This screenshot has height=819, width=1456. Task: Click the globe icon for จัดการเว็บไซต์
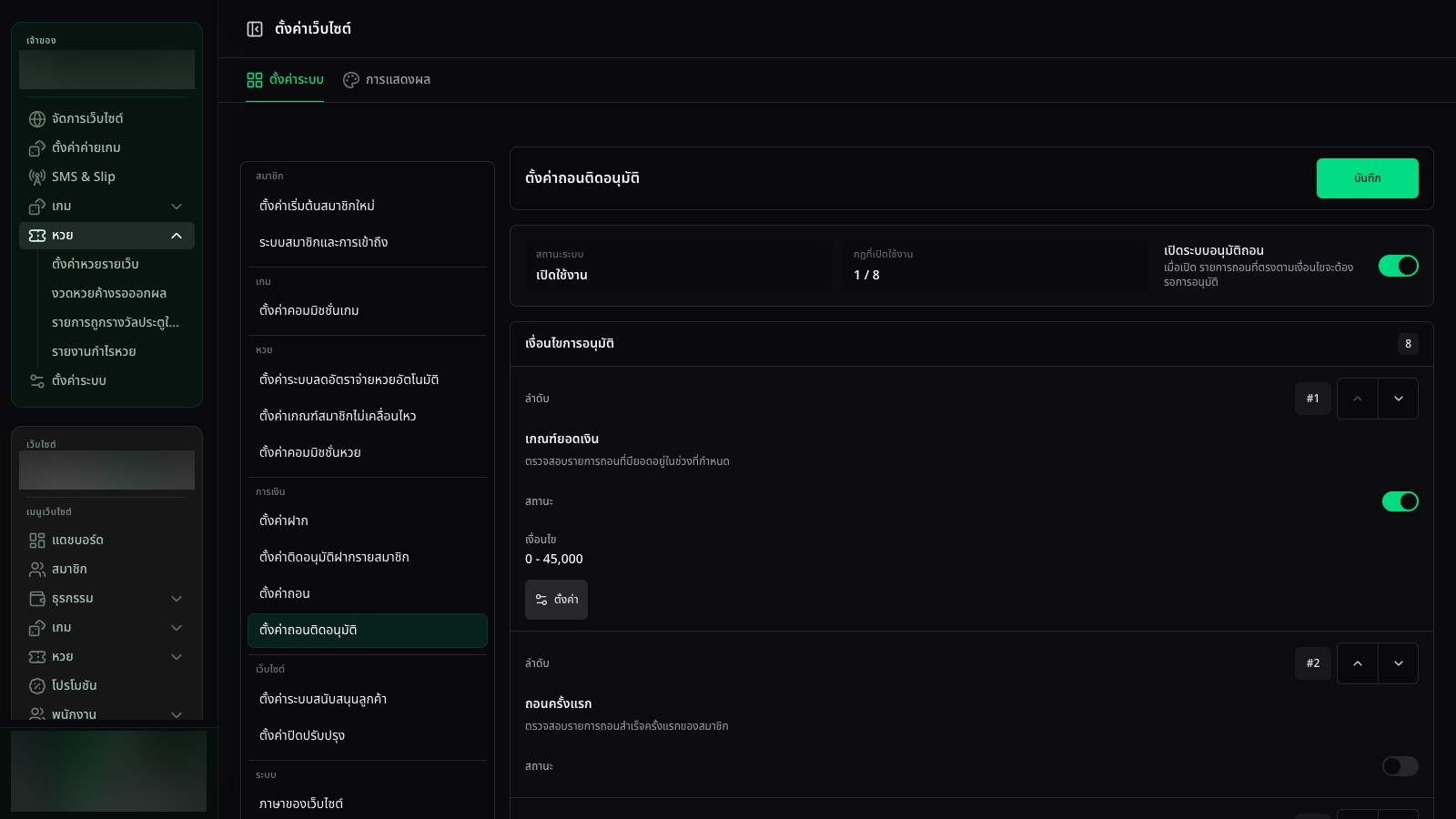click(37, 119)
